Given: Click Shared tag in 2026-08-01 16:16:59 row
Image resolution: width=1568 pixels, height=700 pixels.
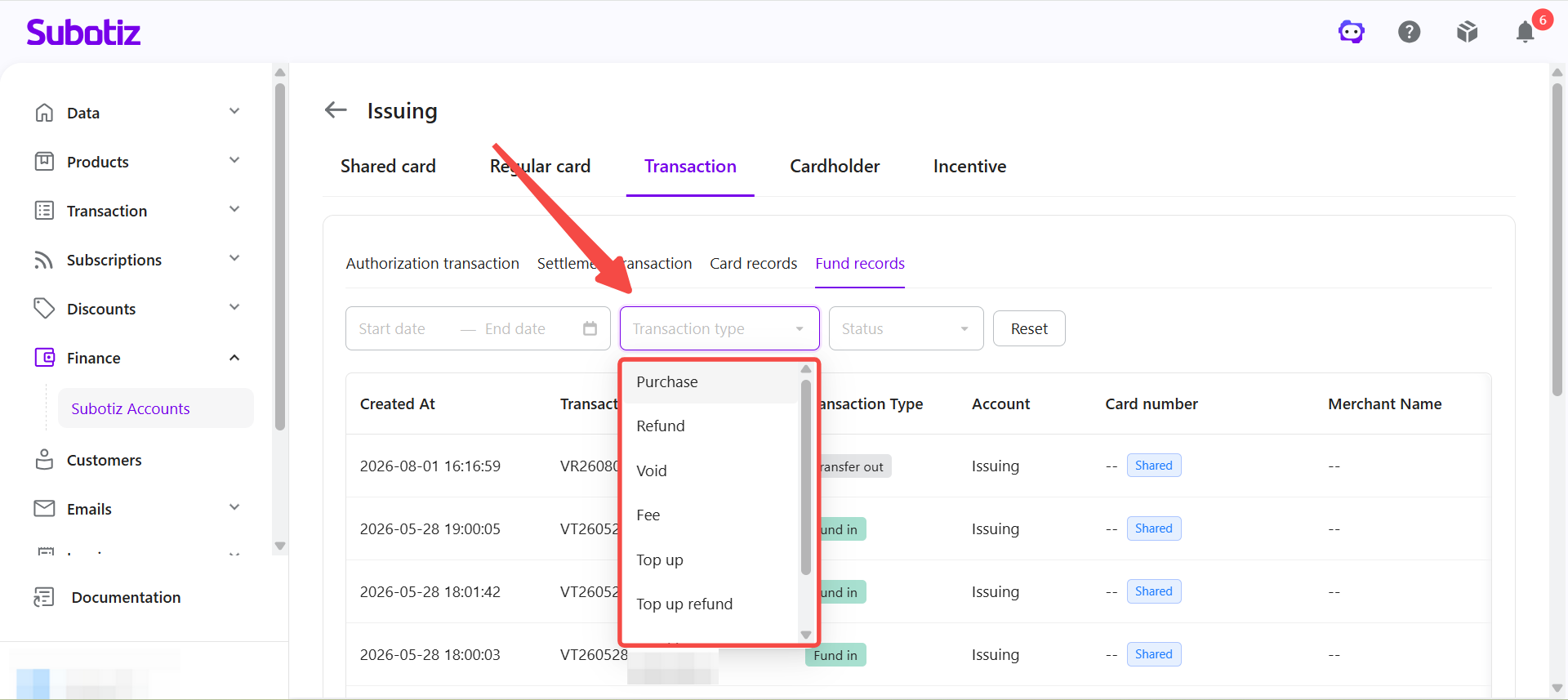Looking at the screenshot, I should pos(1154,466).
